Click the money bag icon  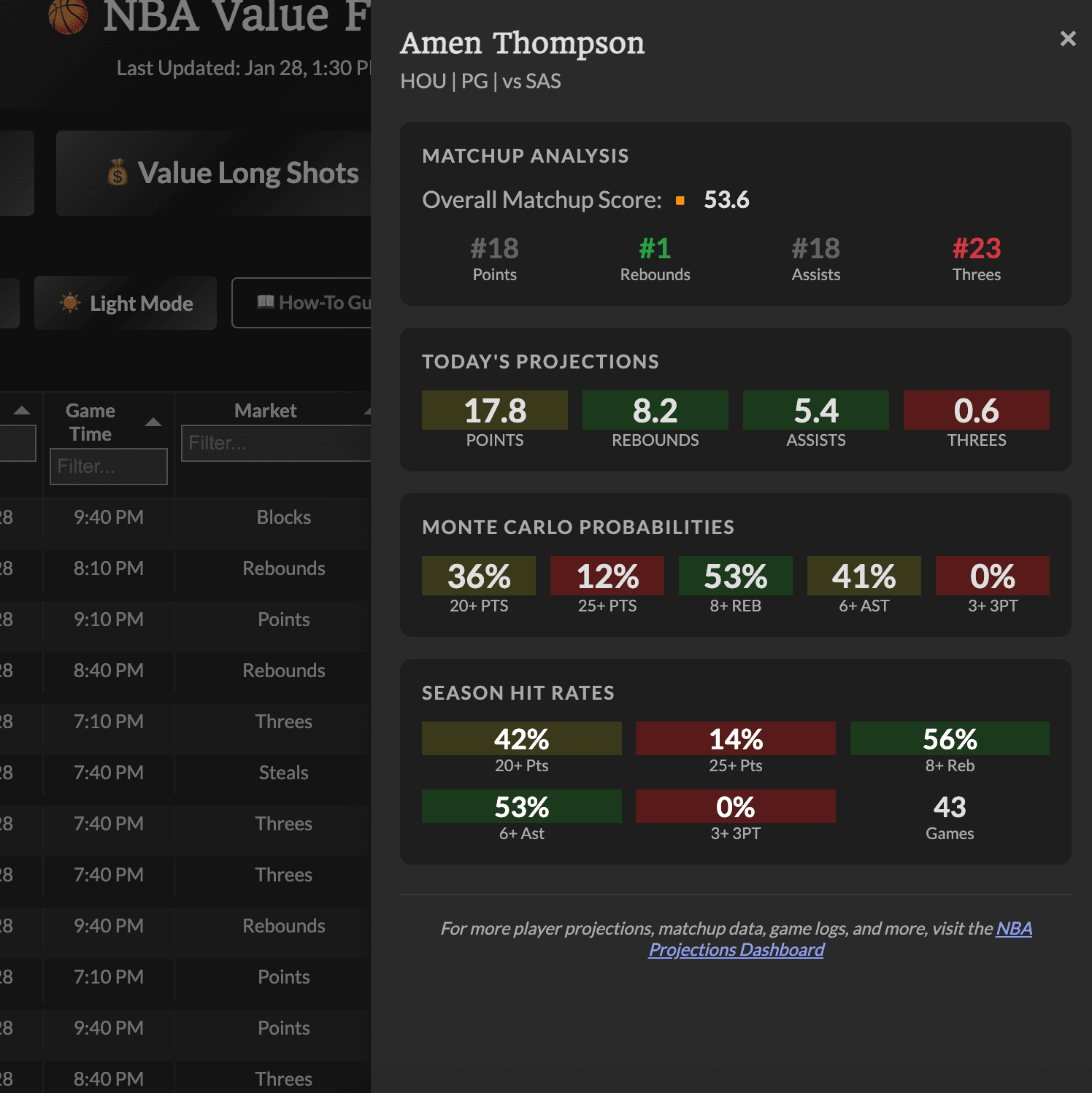[118, 174]
